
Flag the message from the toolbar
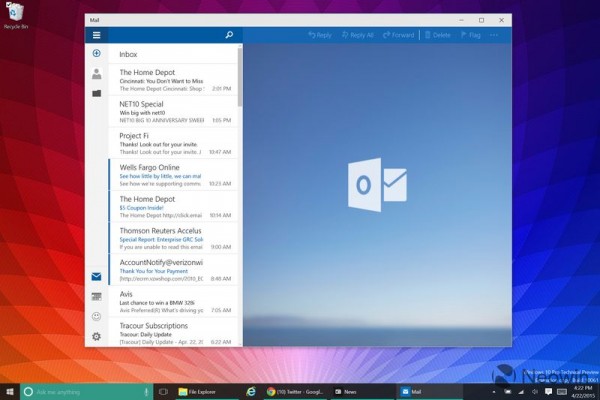click(469, 35)
